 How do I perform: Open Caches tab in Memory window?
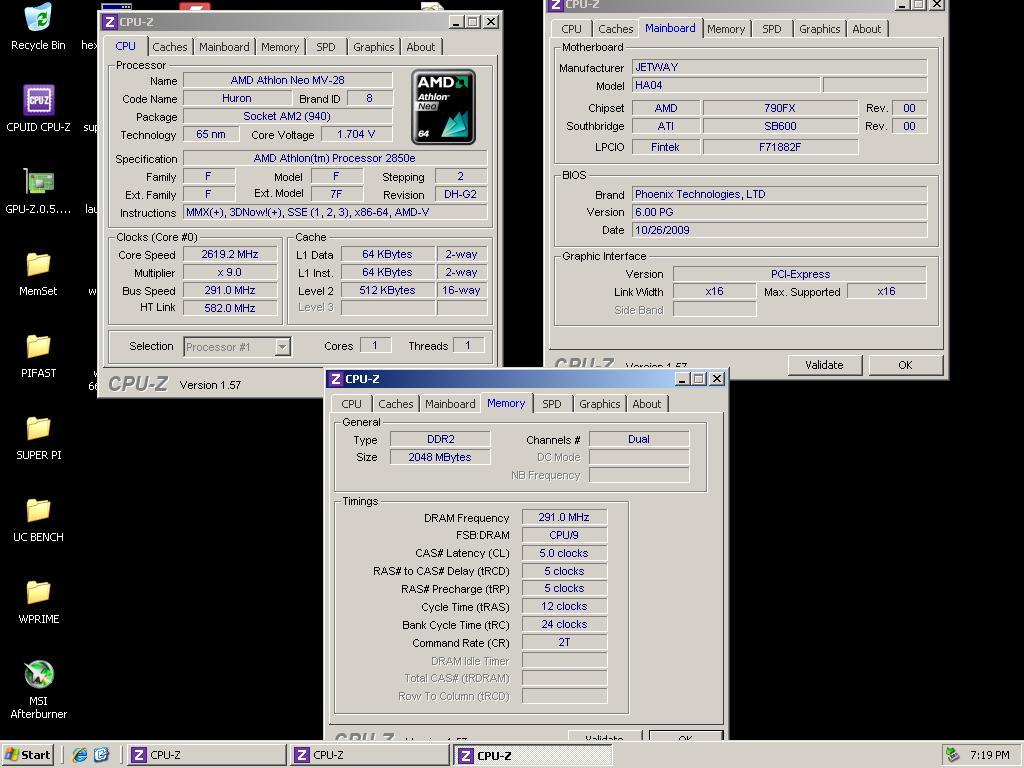396,404
